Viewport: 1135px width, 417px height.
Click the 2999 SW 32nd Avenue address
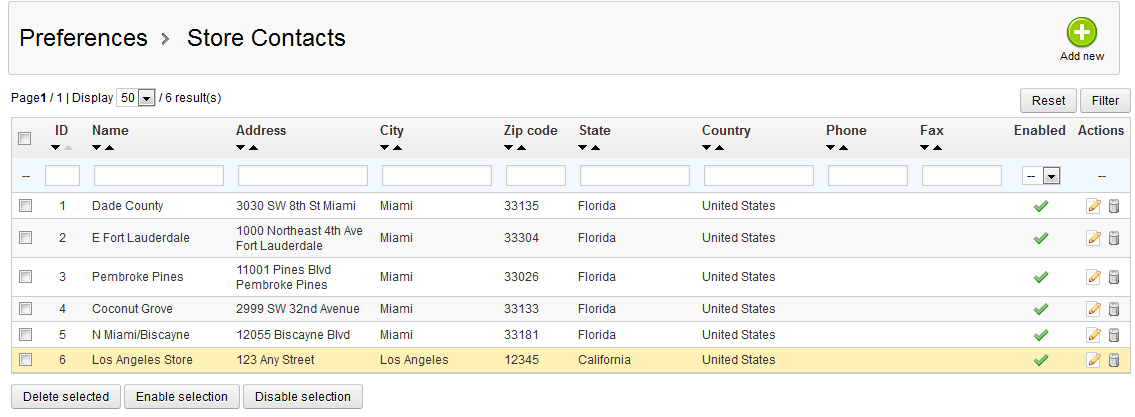pyautogui.click(x=298, y=308)
